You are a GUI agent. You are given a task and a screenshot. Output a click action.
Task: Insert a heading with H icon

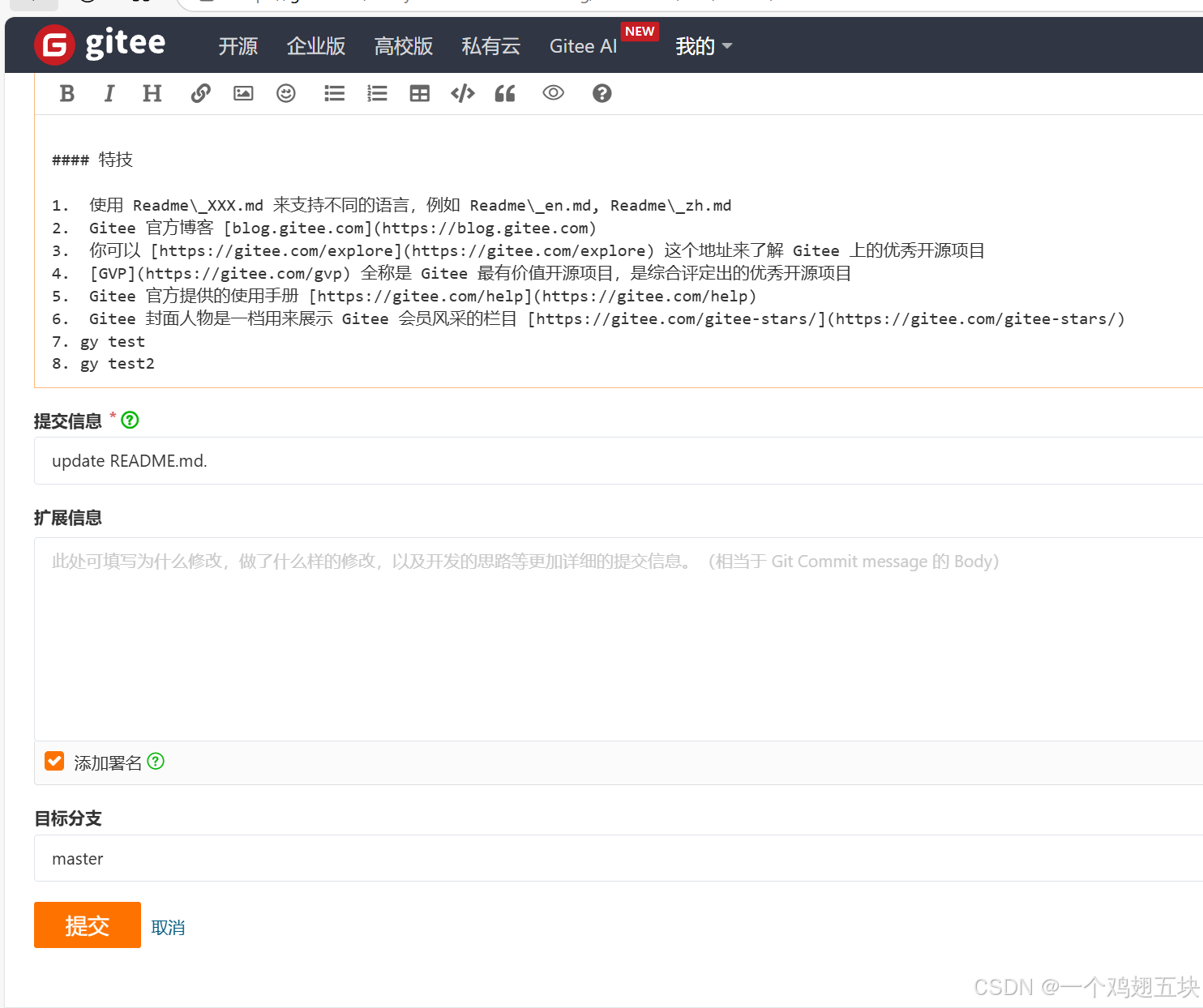(152, 93)
